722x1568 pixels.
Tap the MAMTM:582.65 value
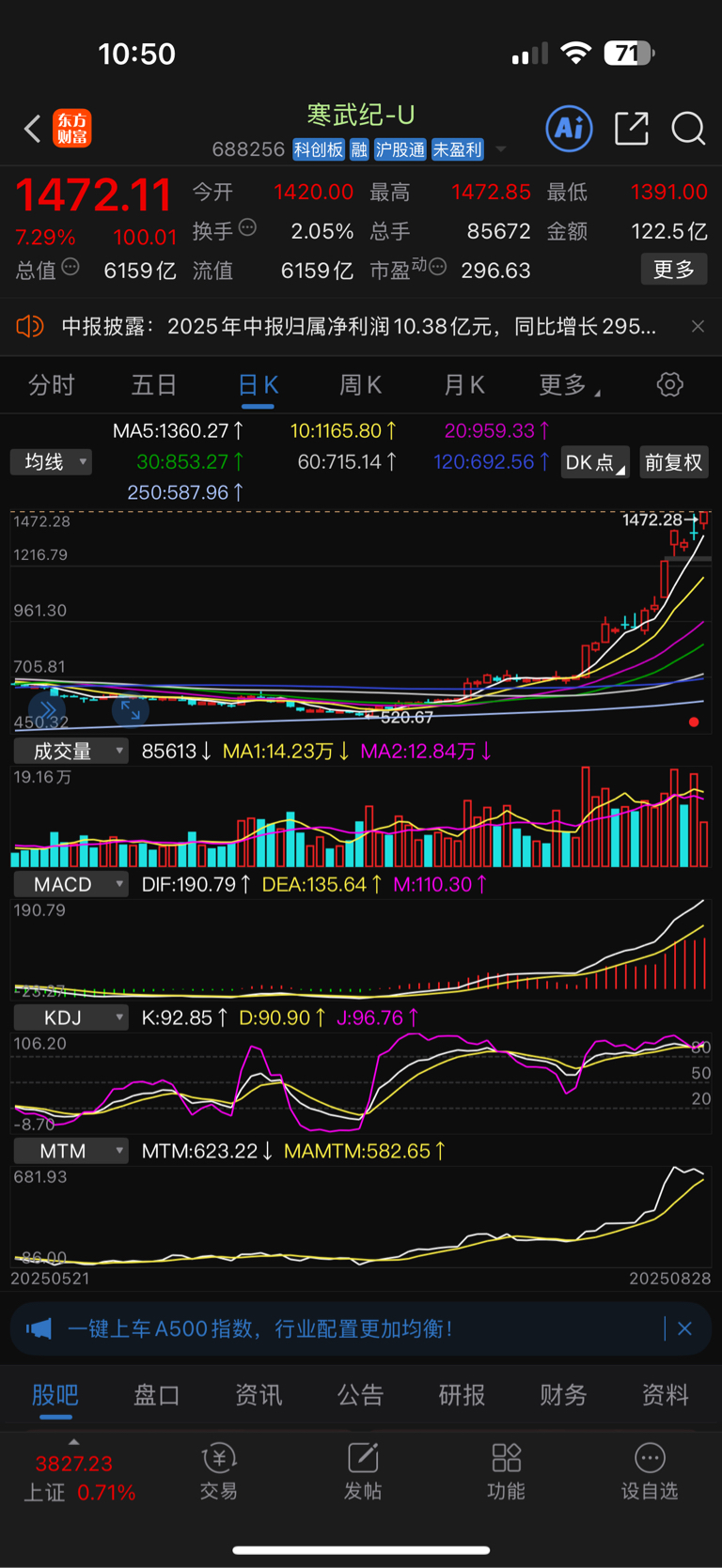pyautogui.click(x=365, y=1151)
